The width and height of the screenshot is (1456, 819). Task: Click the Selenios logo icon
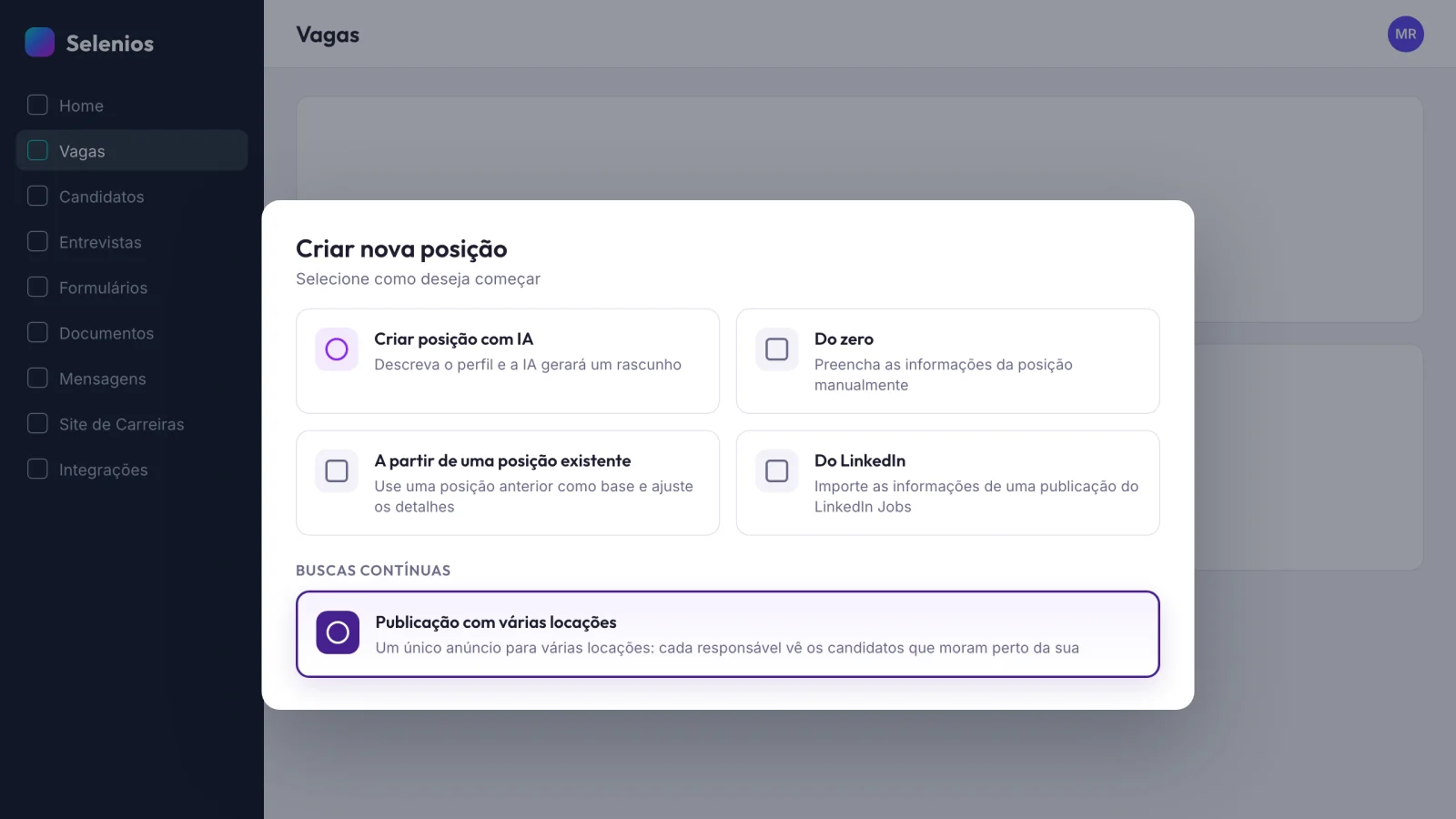coord(40,42)
